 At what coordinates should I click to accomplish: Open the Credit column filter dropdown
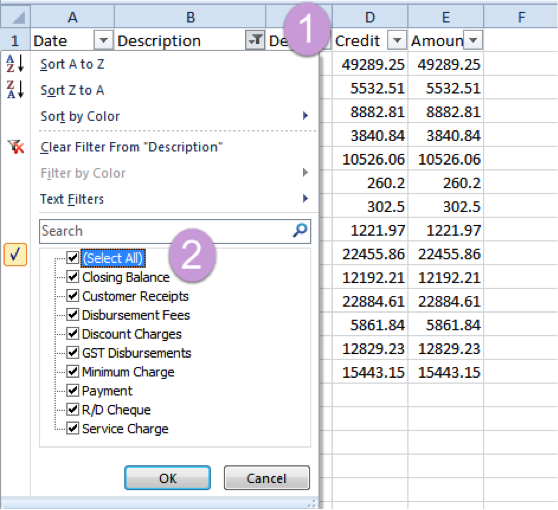(397, 40)
